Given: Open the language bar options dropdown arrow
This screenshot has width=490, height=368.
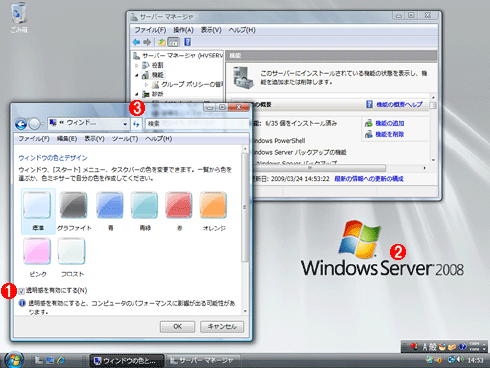Looking at the screenshot, I should [x=484, y=349].
